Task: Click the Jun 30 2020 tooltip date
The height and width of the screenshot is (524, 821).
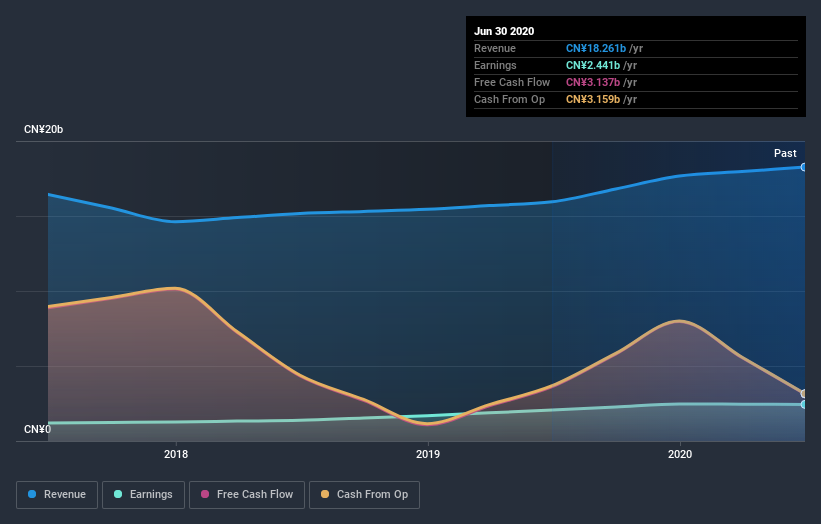Action: click(x=504, y=31)
